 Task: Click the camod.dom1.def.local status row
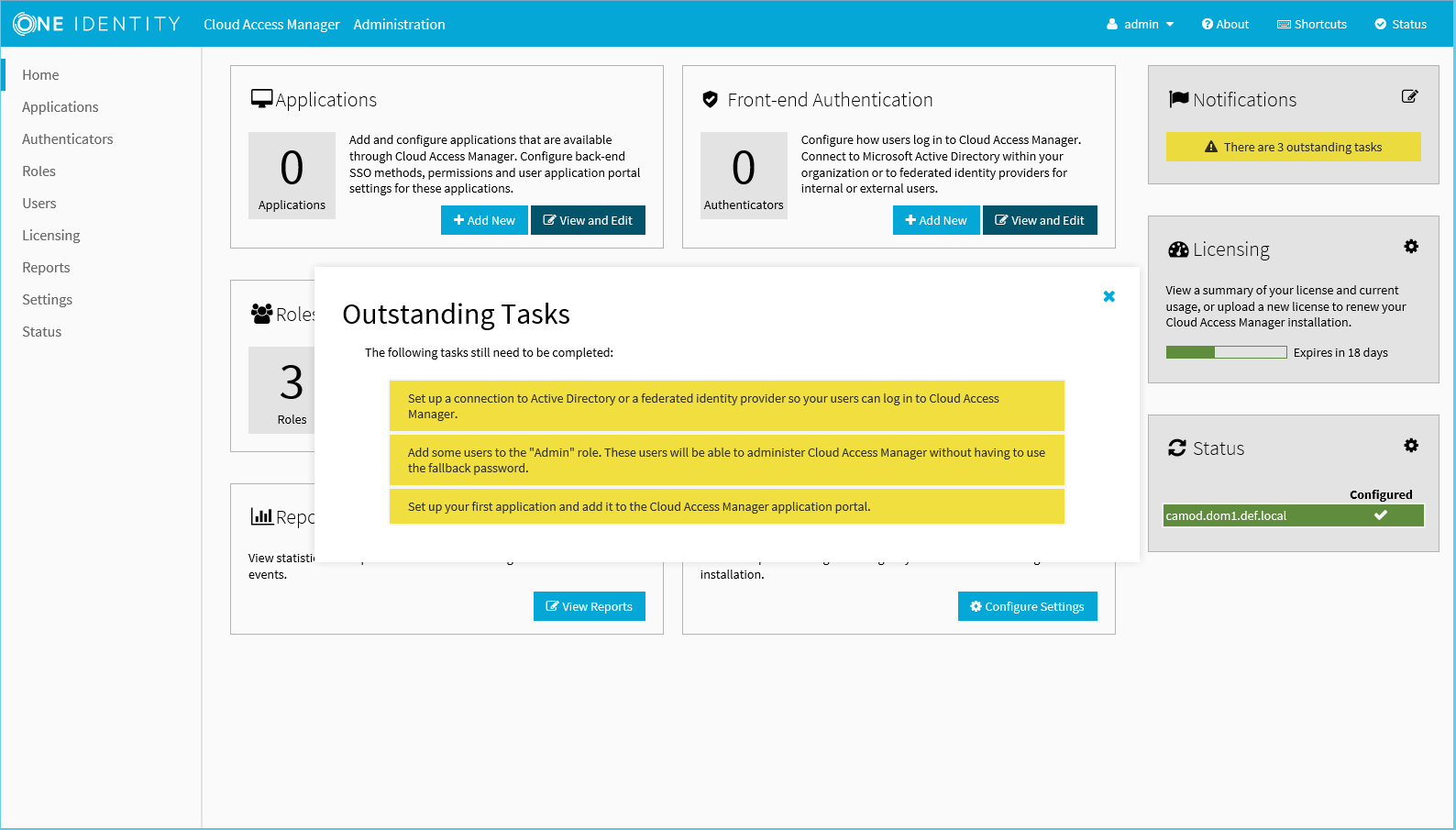pos(1294,515)
